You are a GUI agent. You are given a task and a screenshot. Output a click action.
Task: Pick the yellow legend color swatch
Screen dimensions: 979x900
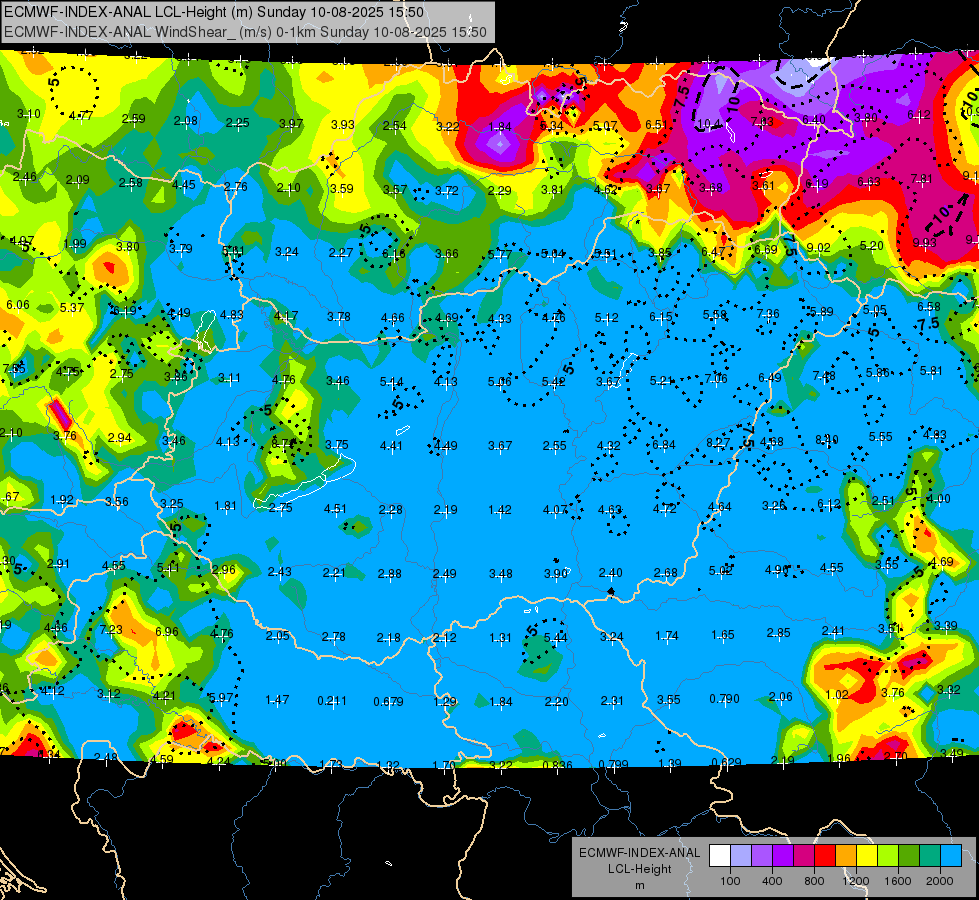pos(867,855)
